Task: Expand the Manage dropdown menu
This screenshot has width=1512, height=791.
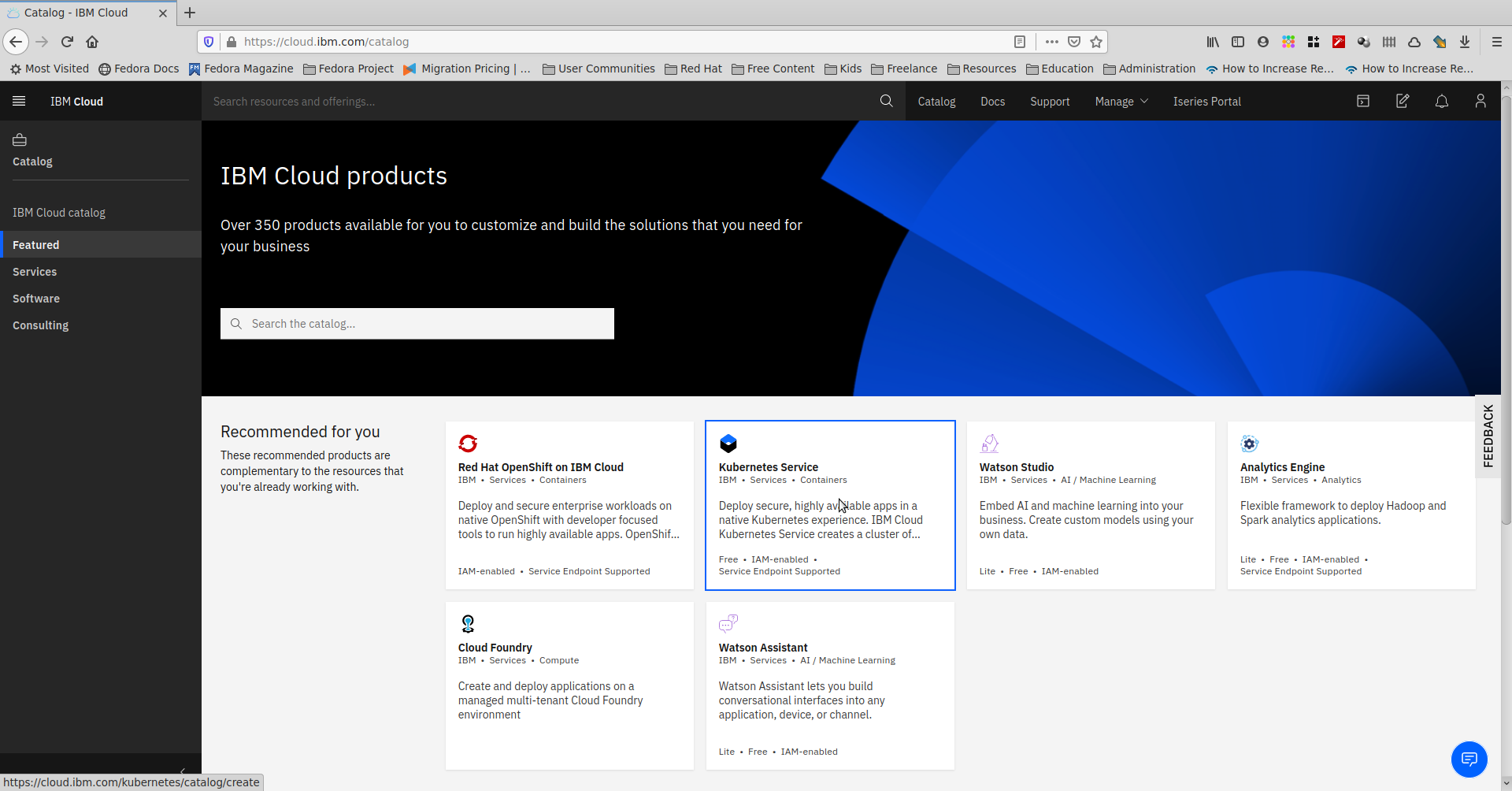Action: tap(1121, 102)
